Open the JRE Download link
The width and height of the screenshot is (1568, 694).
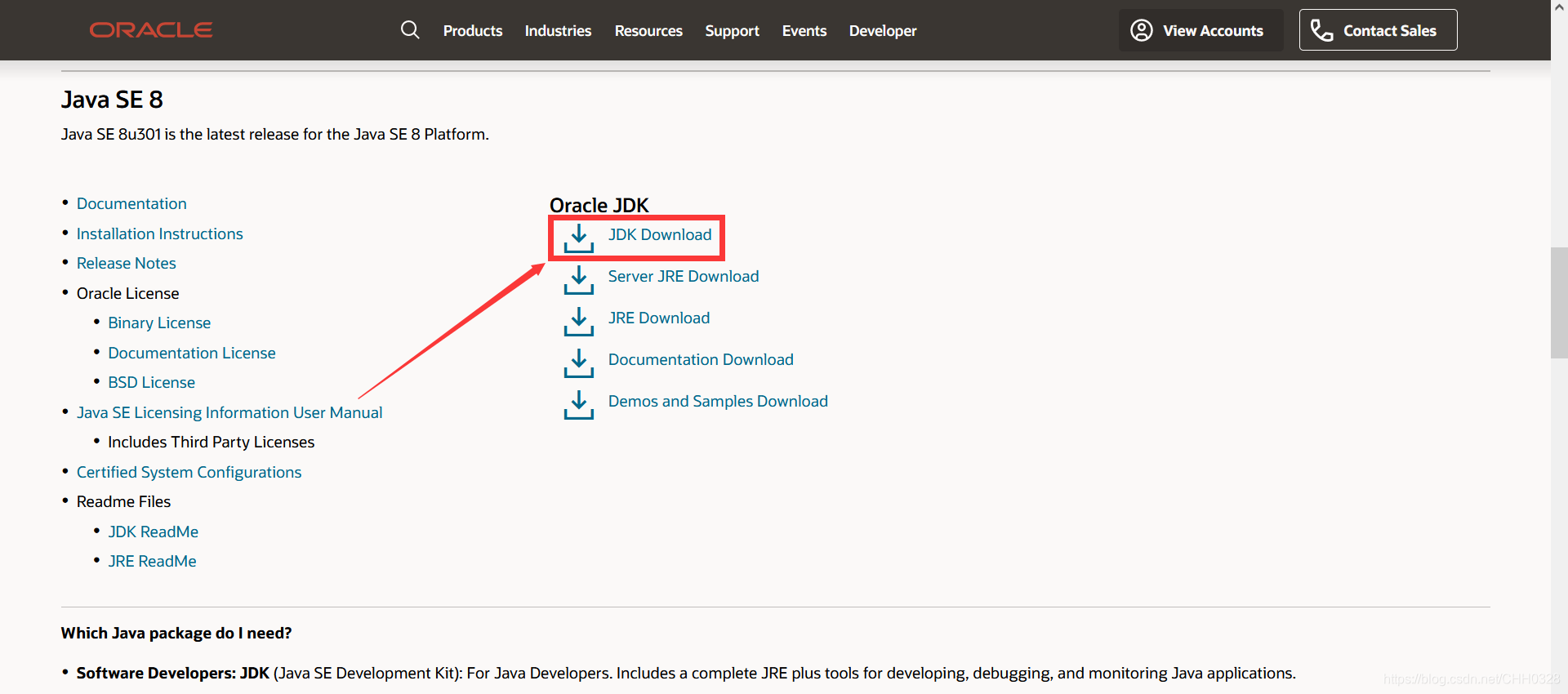point(659,318)
